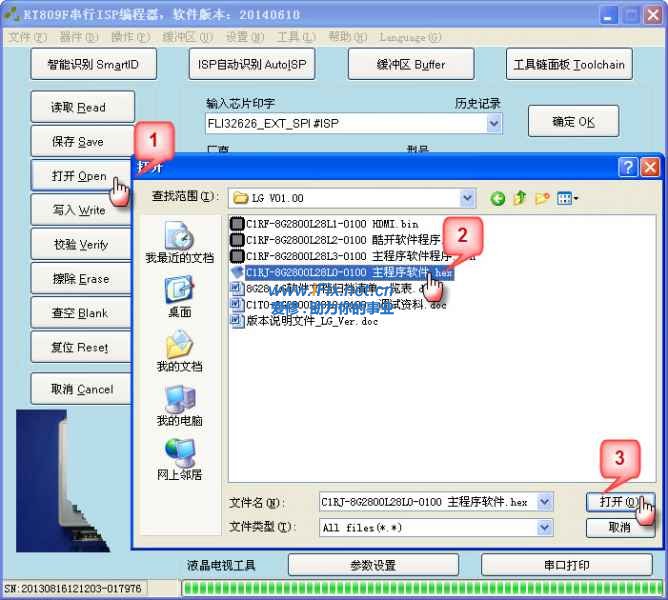
Task: Go to 桌面 desktop shortcut
Action: point(179,297)
